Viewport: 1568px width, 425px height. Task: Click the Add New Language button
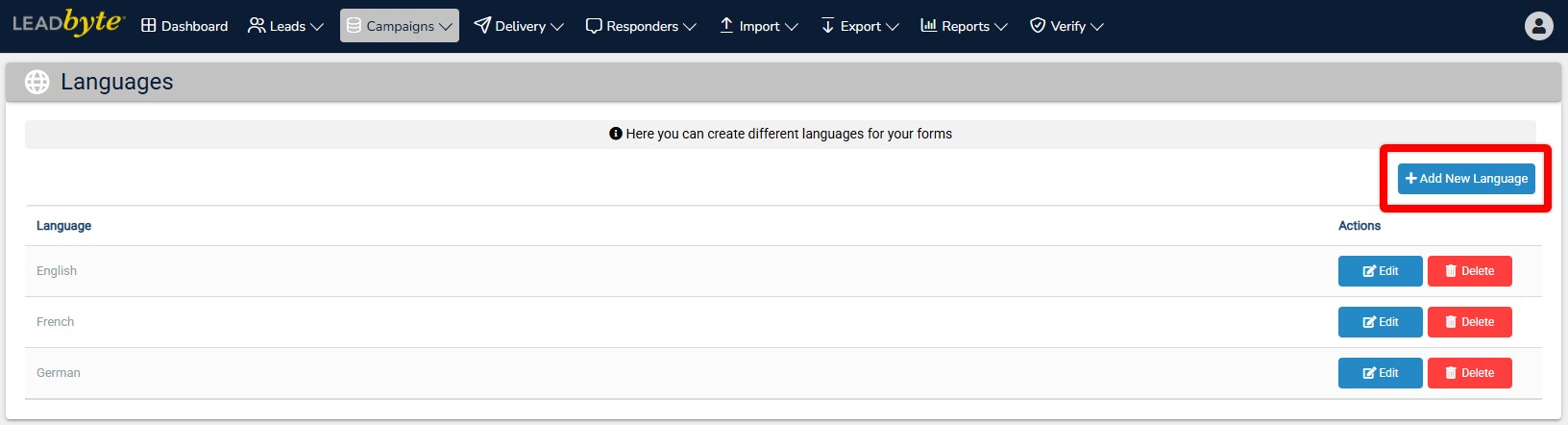click(x=1466, y=179)
